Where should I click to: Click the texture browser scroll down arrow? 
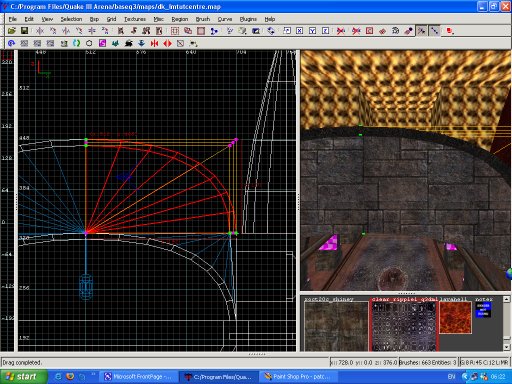[506, 347]
